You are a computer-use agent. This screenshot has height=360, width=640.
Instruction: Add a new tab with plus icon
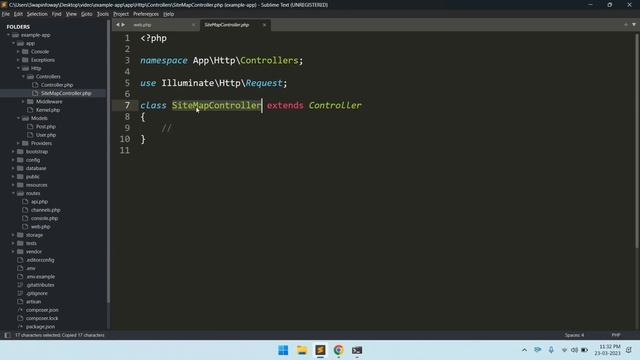click(626, 24)
